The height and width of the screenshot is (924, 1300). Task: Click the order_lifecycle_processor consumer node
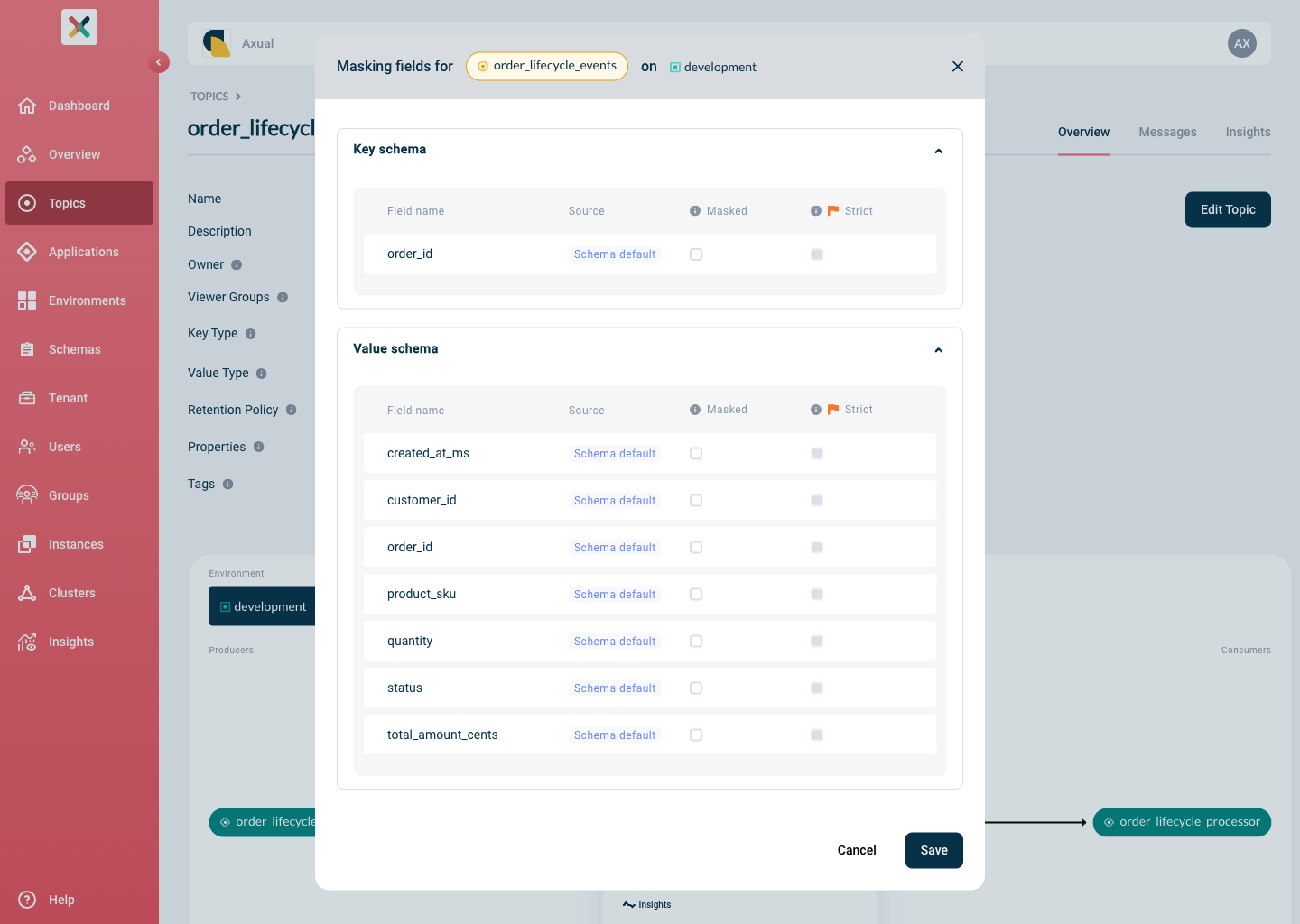tap(1182, 822)
